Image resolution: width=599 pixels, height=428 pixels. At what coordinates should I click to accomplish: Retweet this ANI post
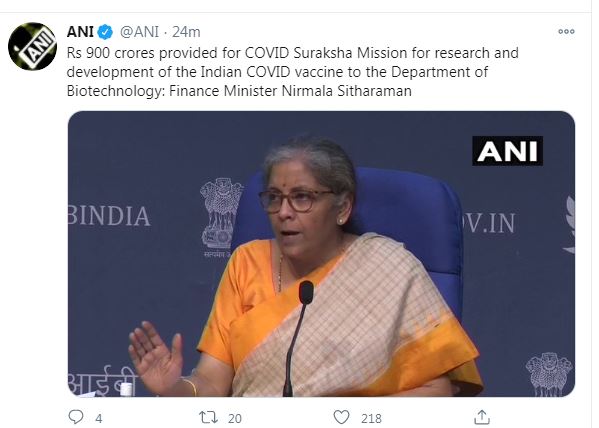[x=209, y=417]
